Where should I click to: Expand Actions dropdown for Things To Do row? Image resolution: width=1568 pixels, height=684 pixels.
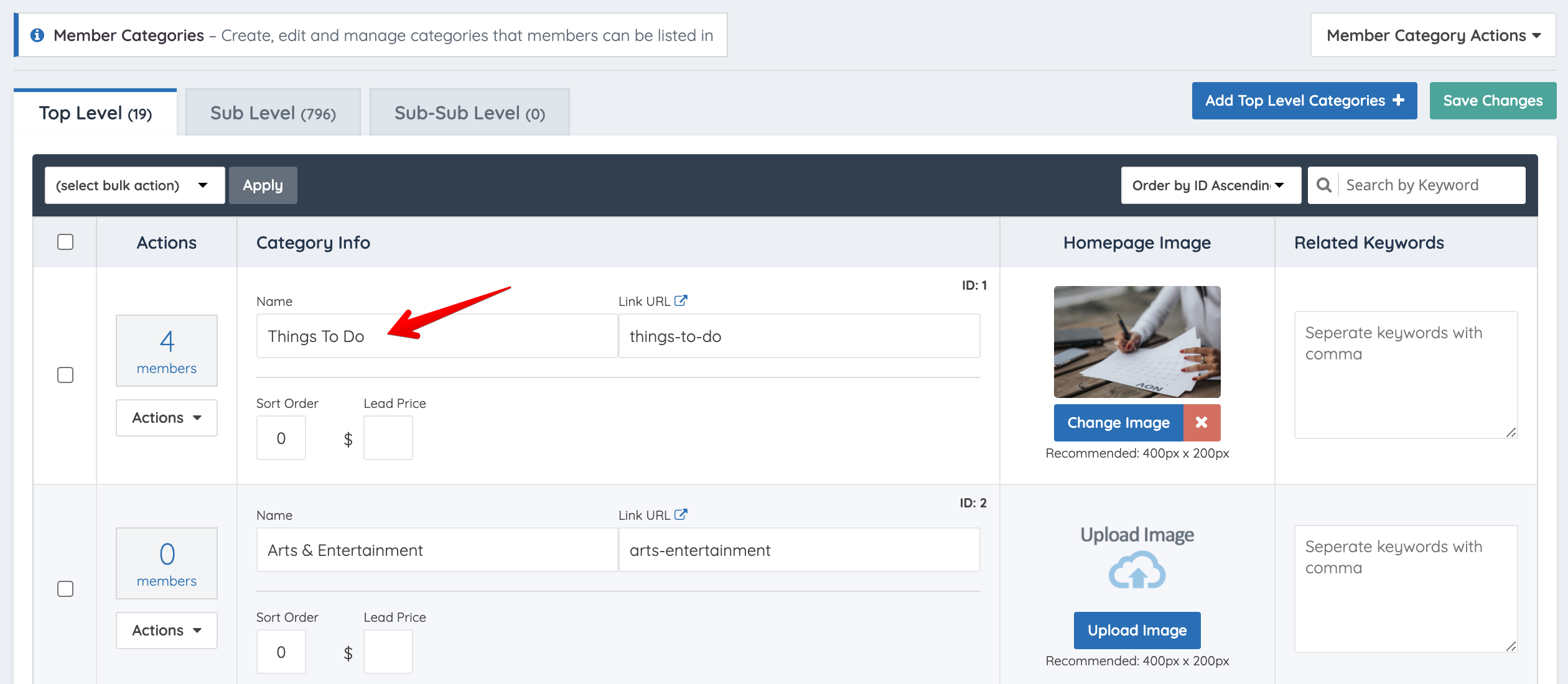point(167,418)
